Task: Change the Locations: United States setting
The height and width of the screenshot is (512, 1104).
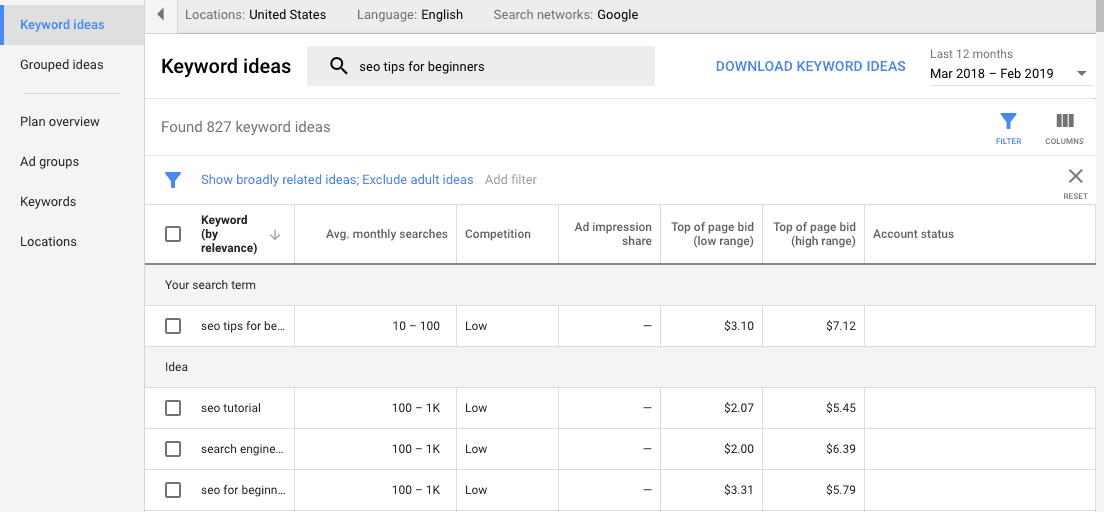Action: point(255,15)
